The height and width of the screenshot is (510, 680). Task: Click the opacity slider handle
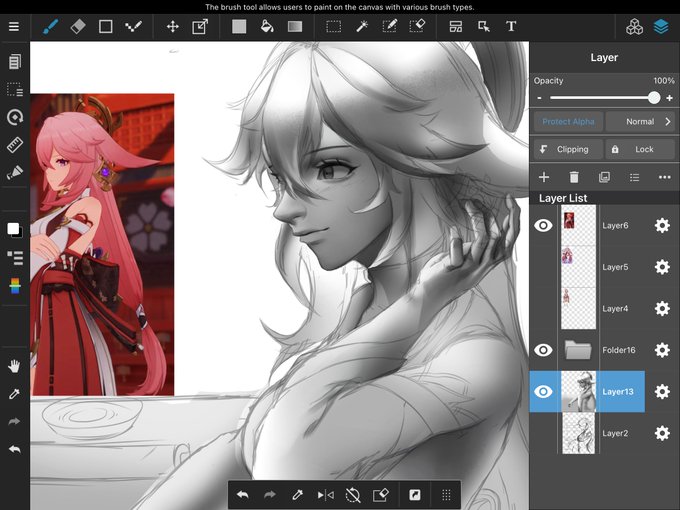point(654,98)
